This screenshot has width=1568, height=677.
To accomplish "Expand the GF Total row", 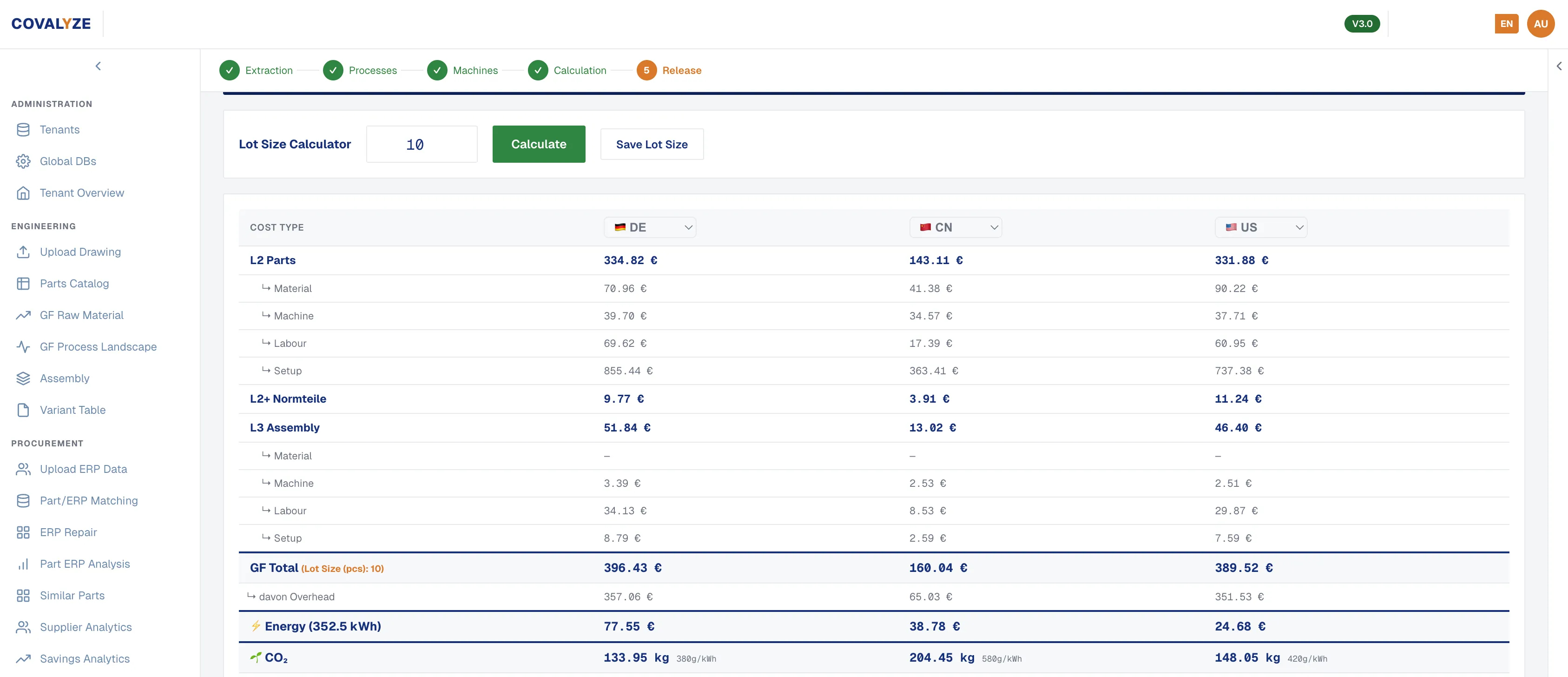I will pyautogui.click(x=874, y=568).
